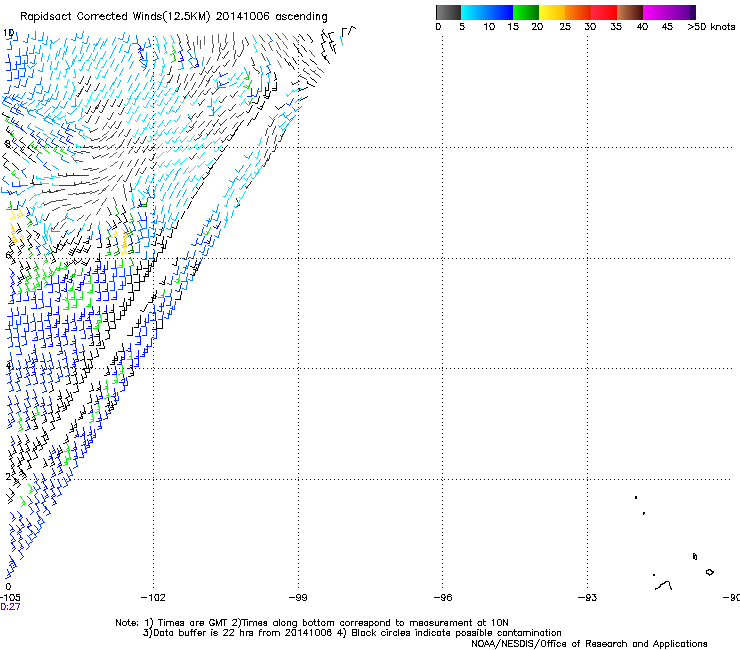Click the NOAA/NESDIS credit line
Viewport: 740px width, 650px height.
tap(589, 644)
